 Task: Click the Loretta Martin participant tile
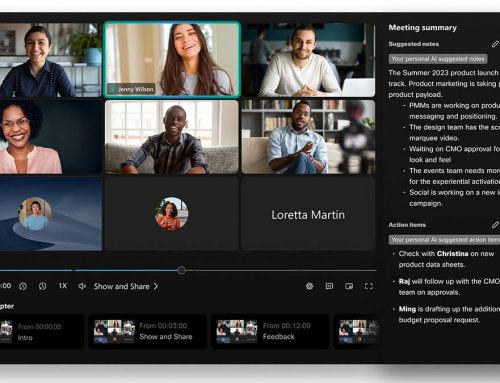pos(308,214)
